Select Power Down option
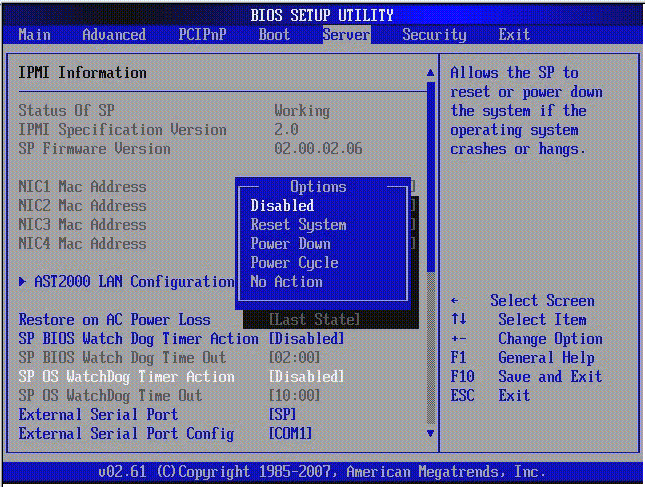645x487 pixels. click(x=290, y=244)
